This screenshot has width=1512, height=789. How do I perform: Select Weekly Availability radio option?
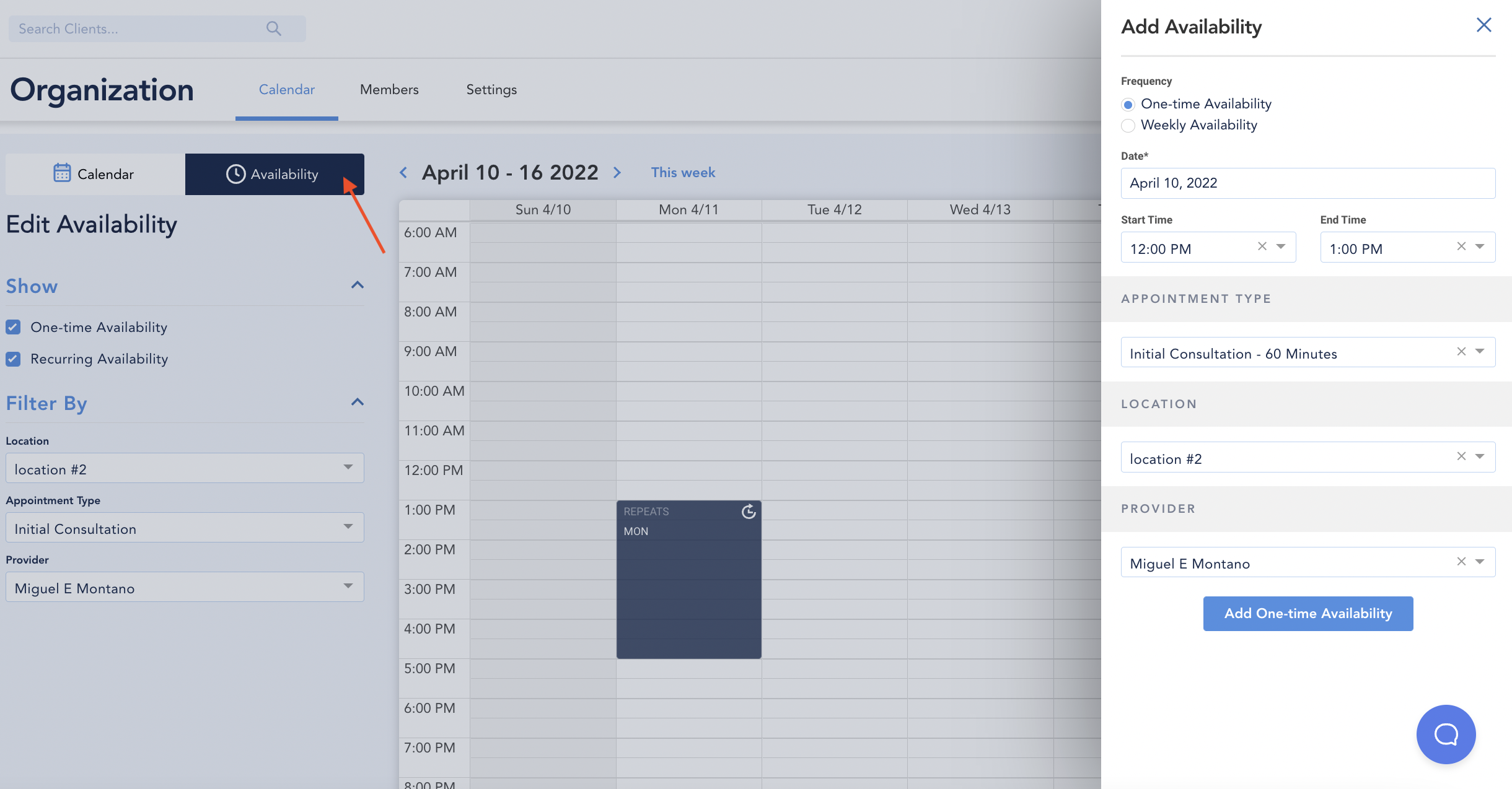1128,125
